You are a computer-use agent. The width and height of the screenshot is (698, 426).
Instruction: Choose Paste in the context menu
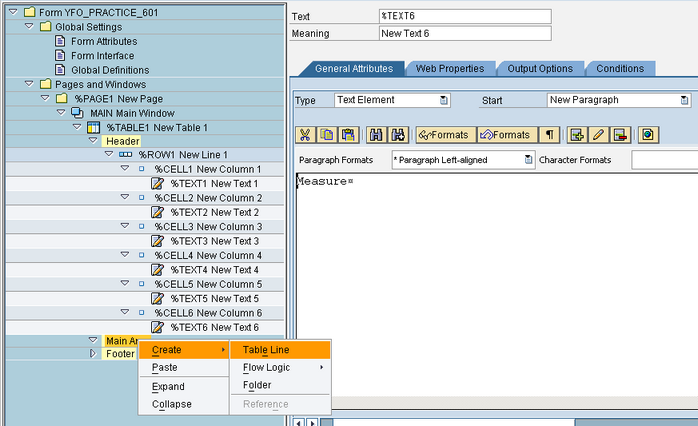pyautogui.click(x=184, y=368)
